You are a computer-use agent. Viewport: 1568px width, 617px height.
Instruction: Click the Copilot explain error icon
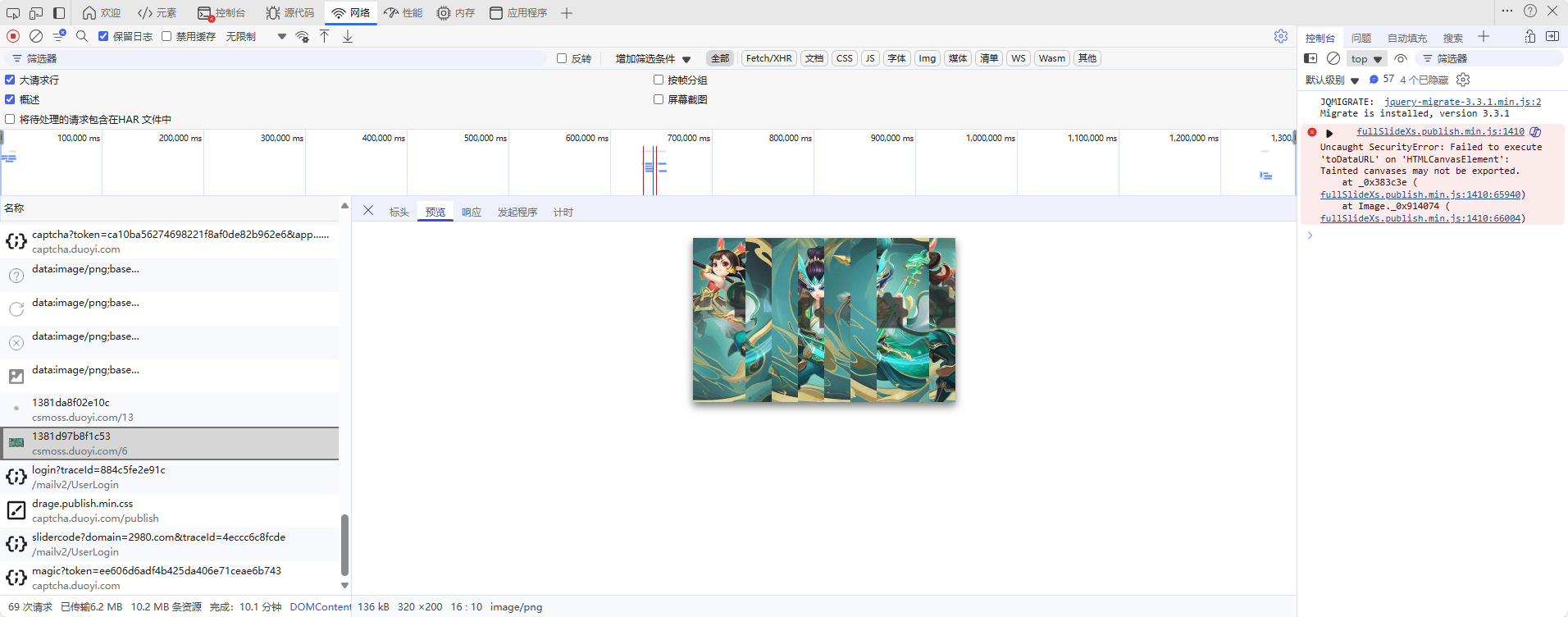(1535, 132)
